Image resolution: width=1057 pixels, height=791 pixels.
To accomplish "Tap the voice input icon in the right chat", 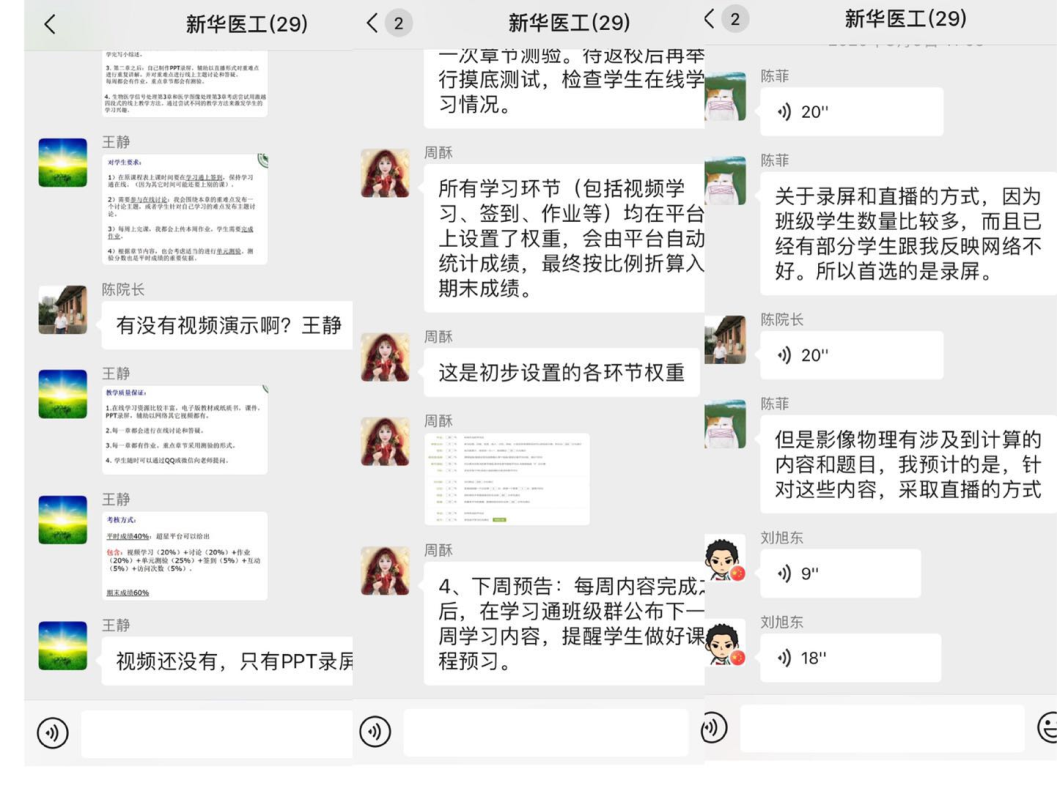I will (x=713, y=727).
